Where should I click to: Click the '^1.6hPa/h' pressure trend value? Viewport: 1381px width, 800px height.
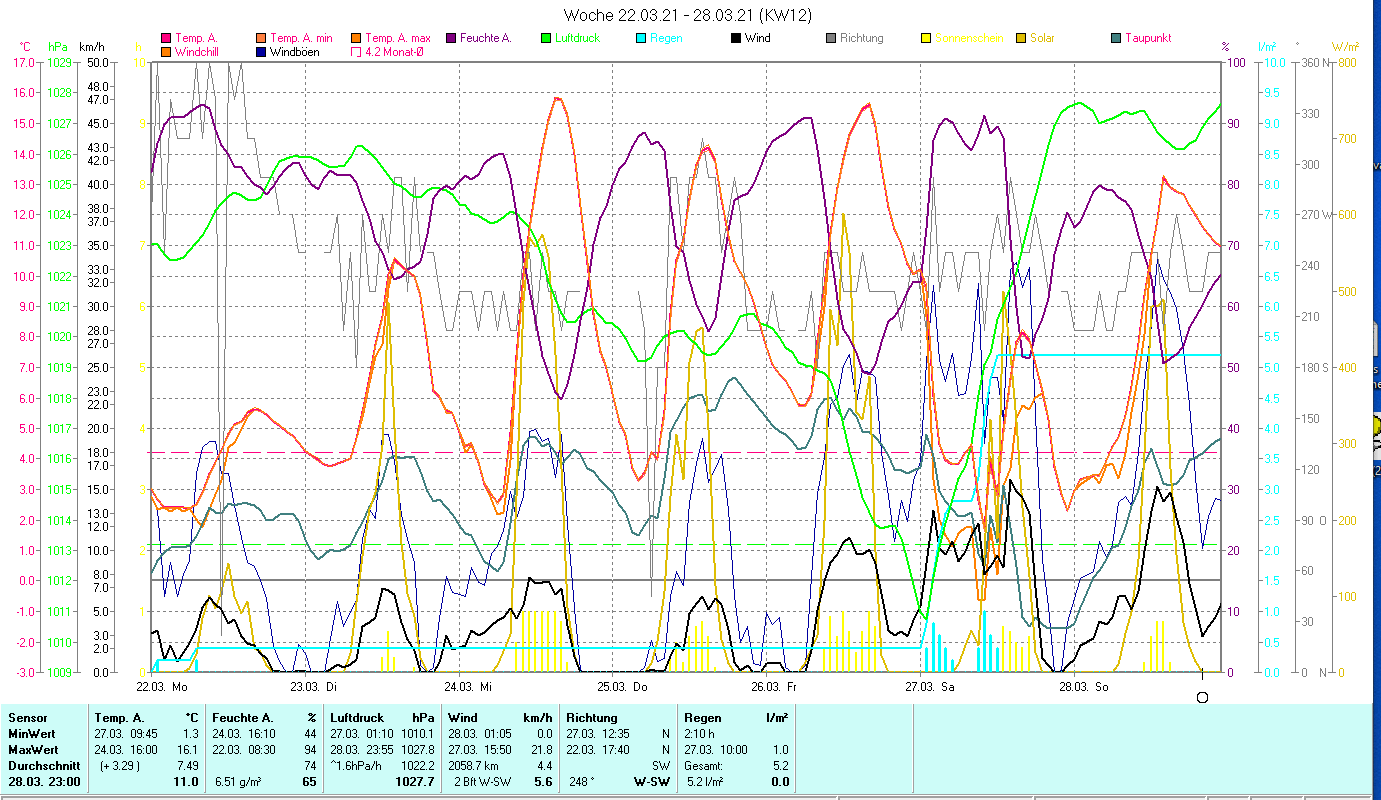coord(357,766)
